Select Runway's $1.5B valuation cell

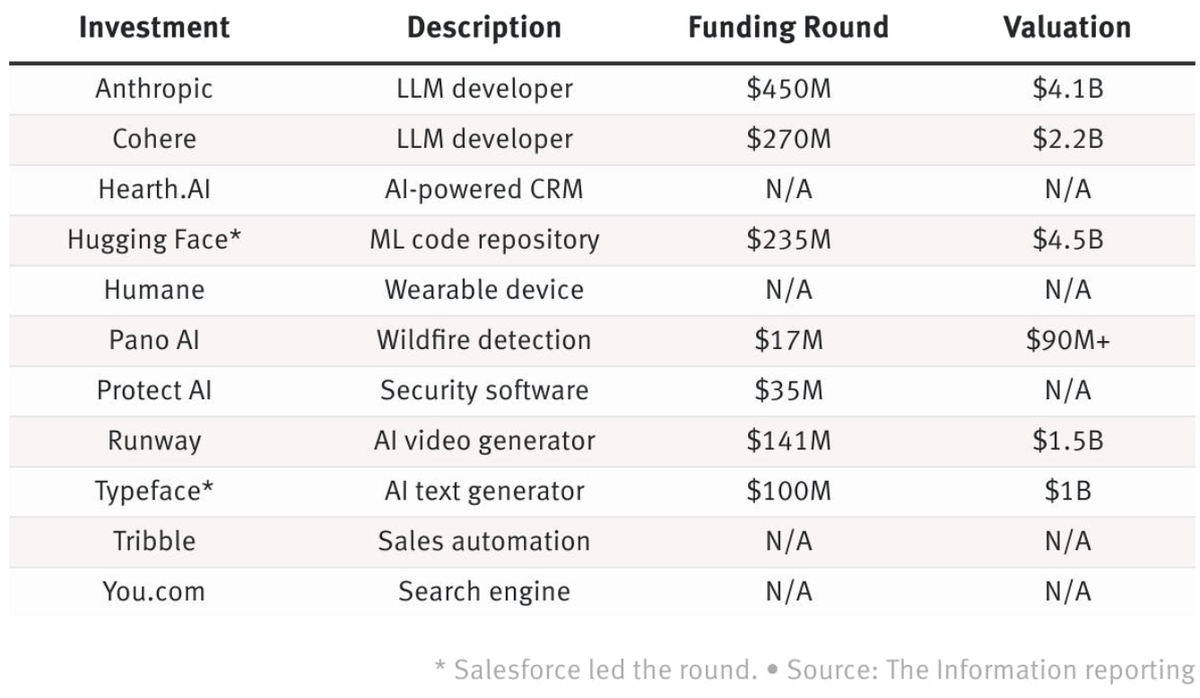[x=1067, y=441]
